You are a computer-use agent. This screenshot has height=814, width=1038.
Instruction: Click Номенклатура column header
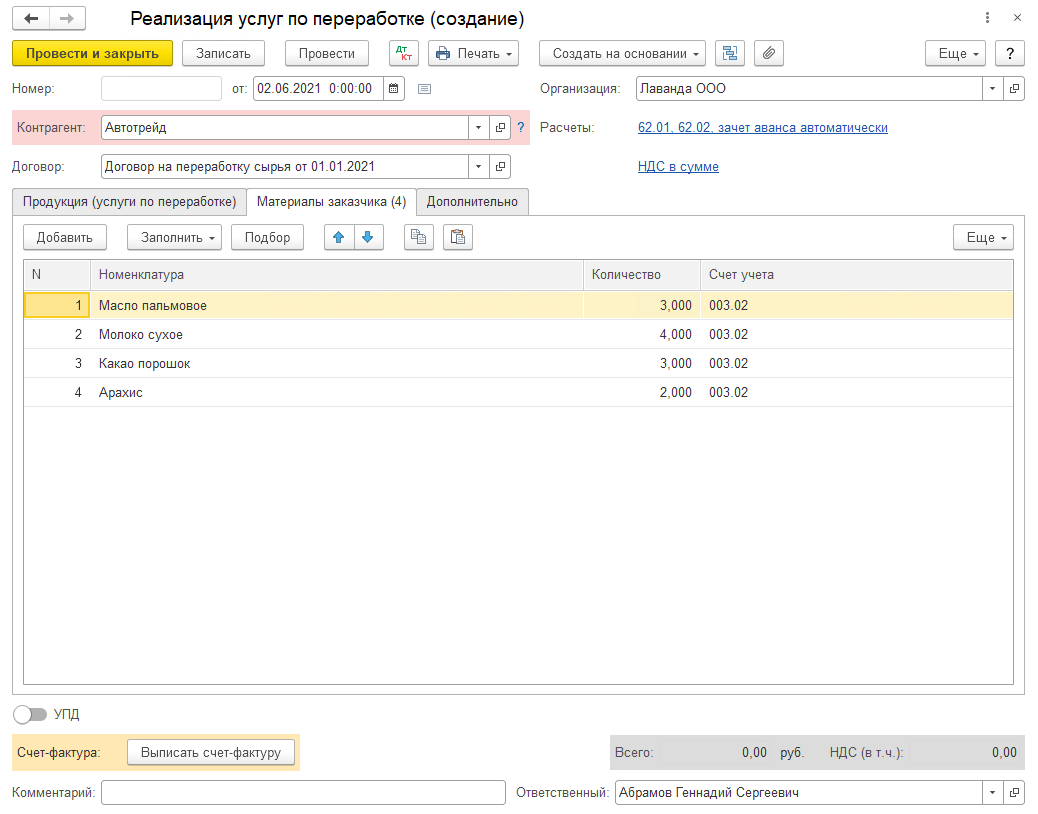336,275
